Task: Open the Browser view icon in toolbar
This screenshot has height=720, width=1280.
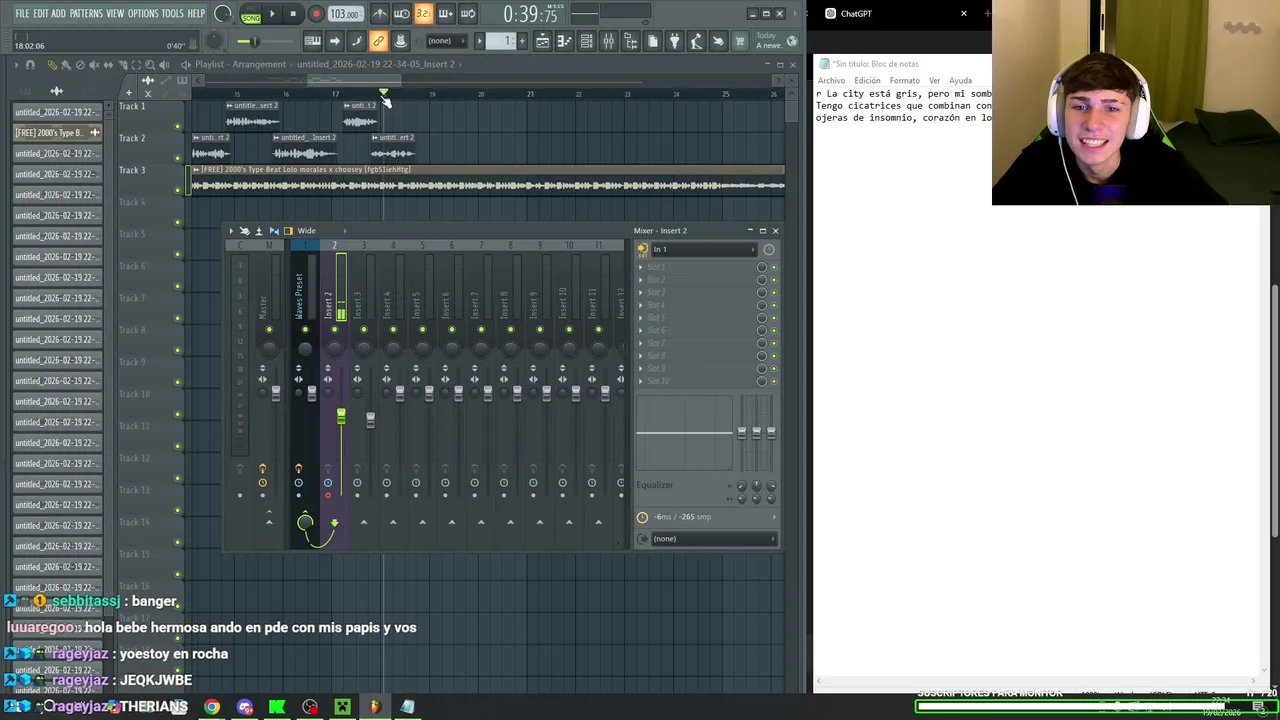Action: click(x=630, y=41)
